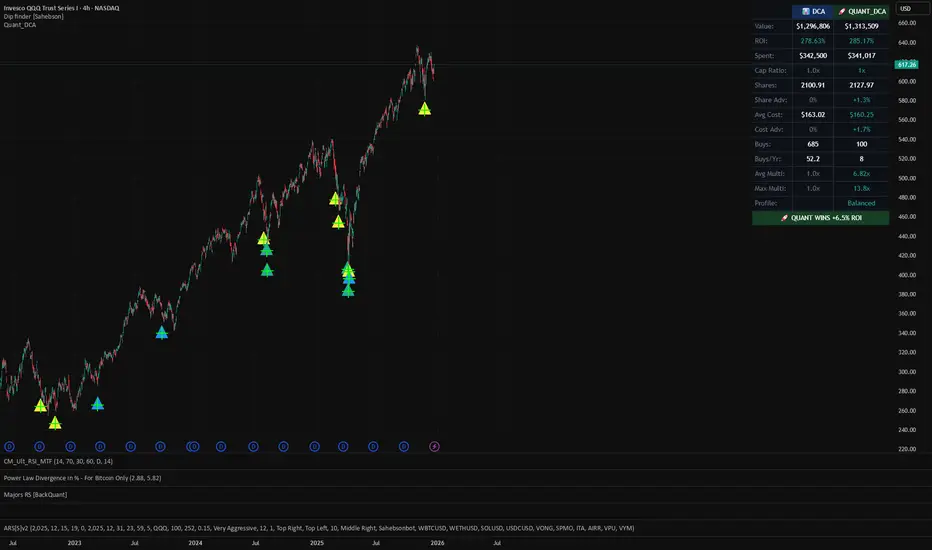Click the 278.63% ROI cell
932x550 pixels.
pos(813,41)
